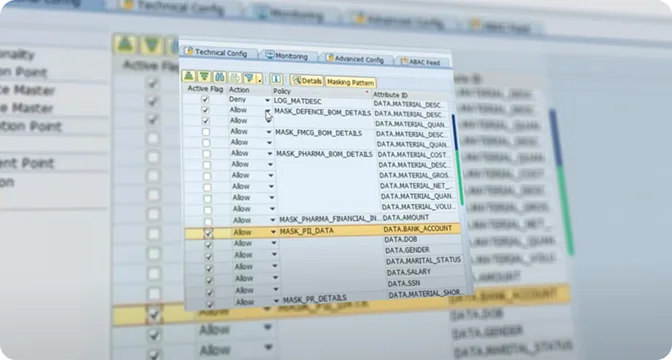Click the sort ascending toolbar icon

coord(189,76)
